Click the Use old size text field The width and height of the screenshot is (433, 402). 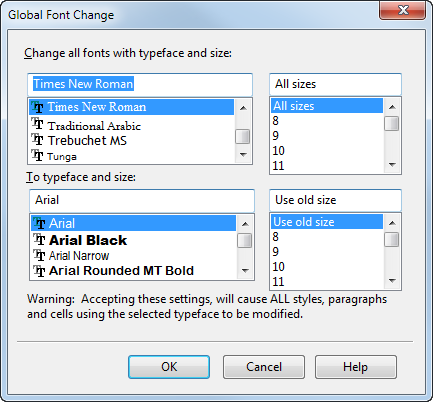[x=335, y=200]
